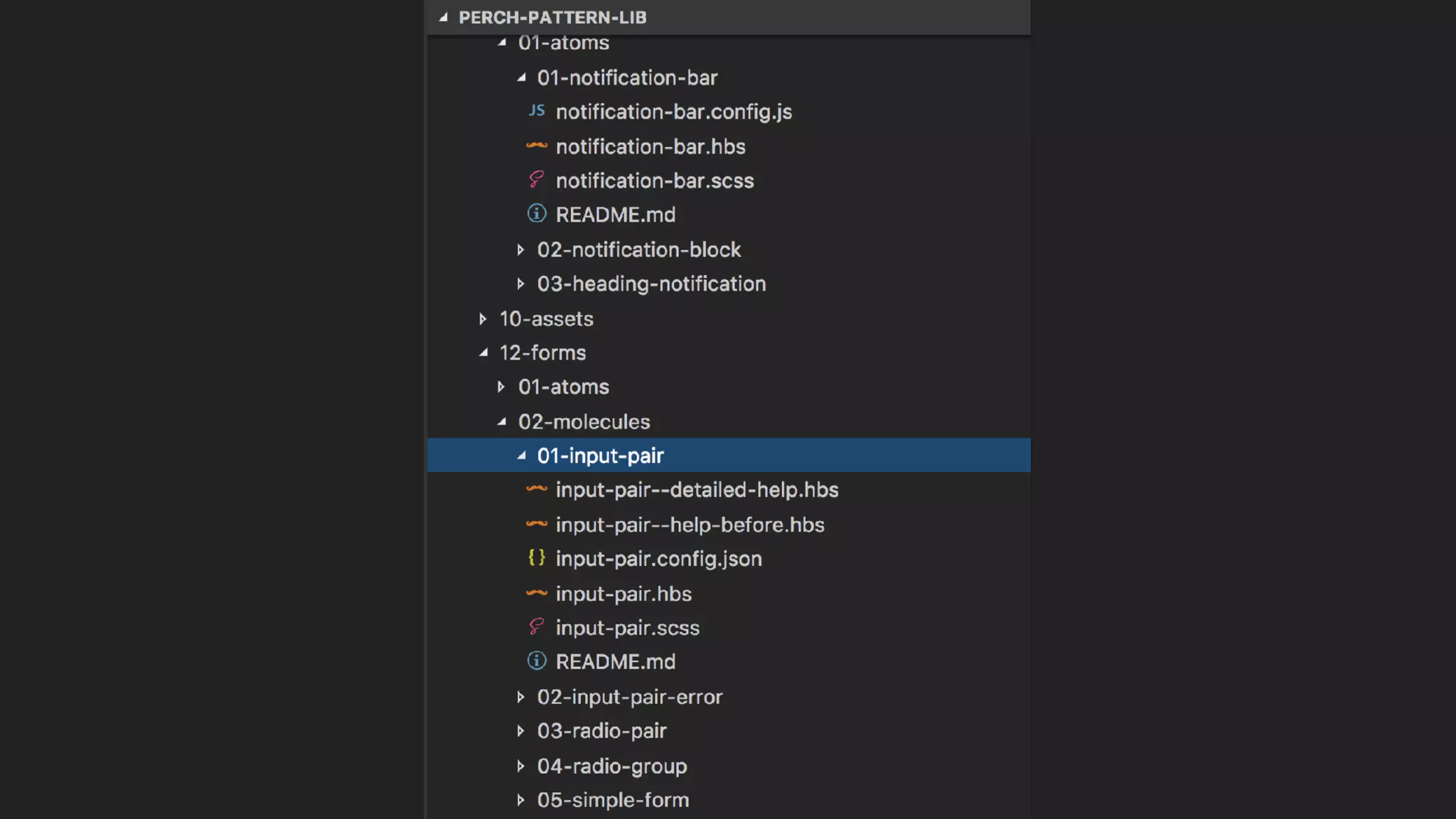The height and width of the screenshot is (819, 1456).
Task: Click Sass icon beside notification-bar.scss
Action: (x=536, y=180)
